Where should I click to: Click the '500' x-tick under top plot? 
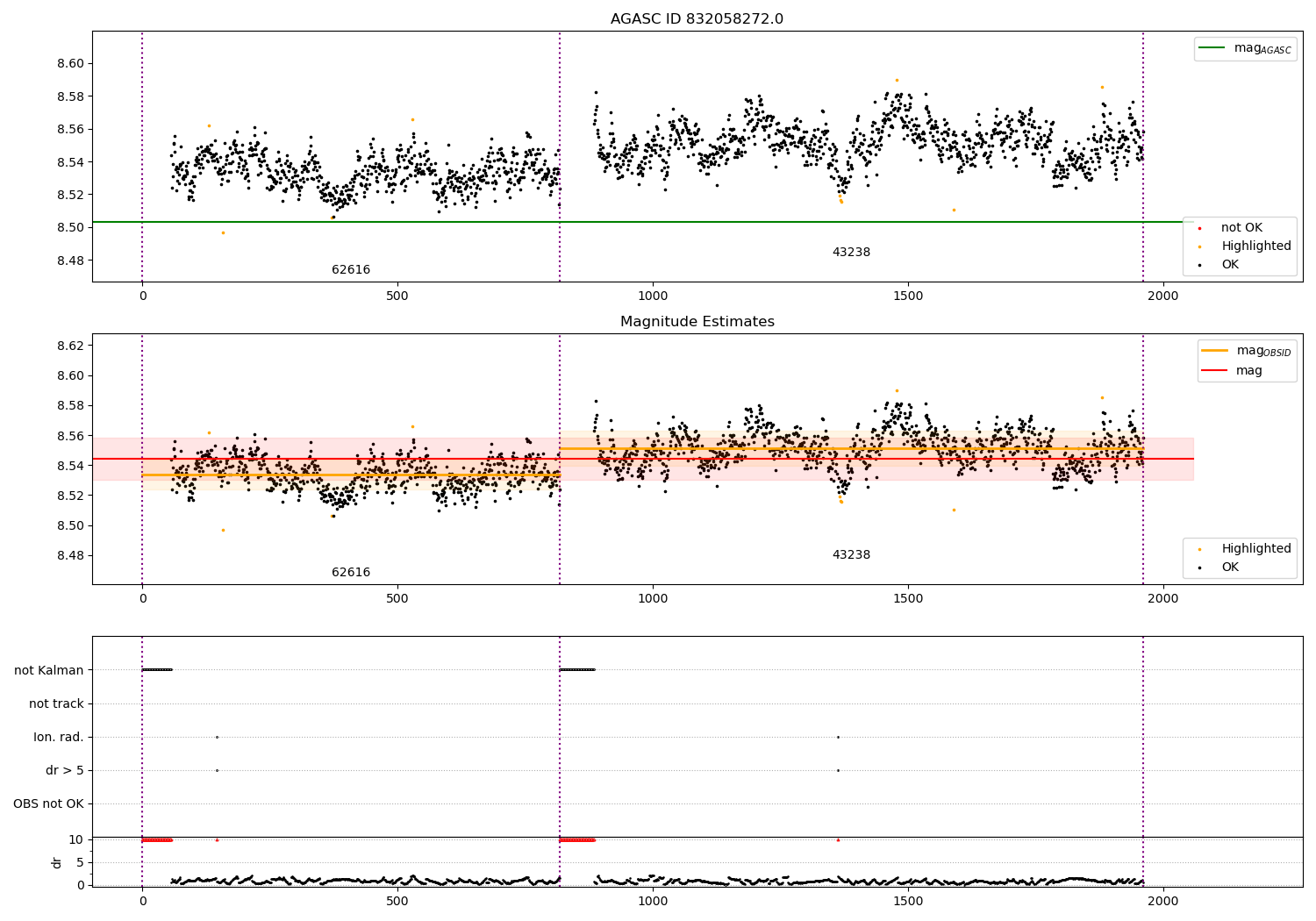tap(397, 296)
